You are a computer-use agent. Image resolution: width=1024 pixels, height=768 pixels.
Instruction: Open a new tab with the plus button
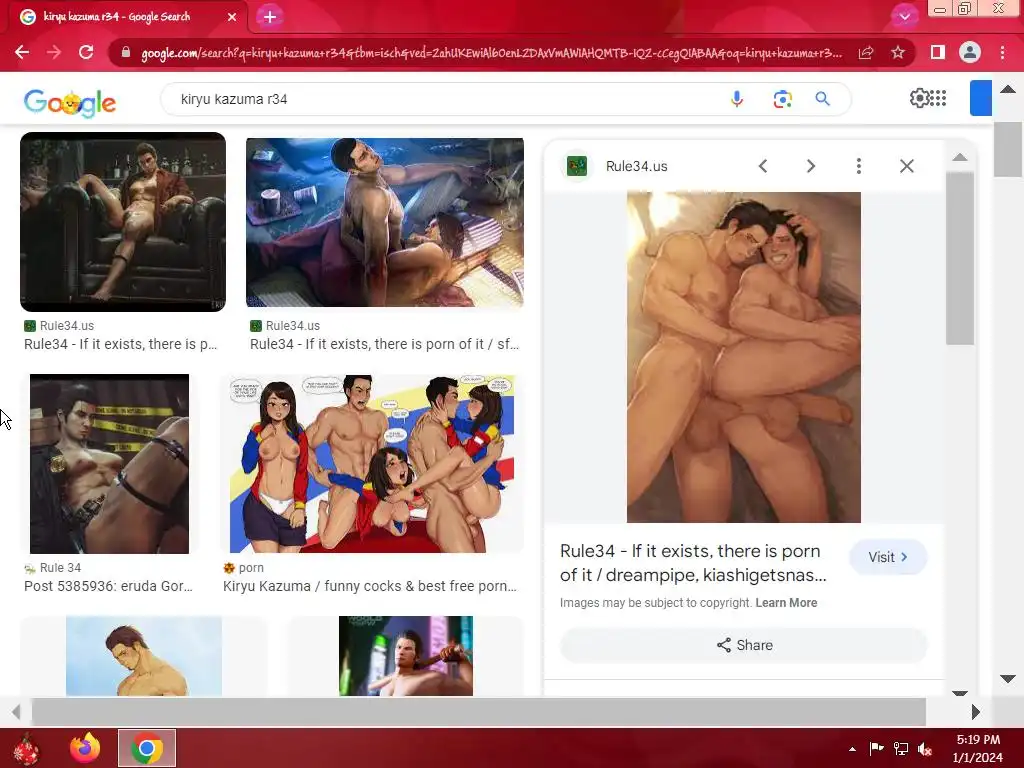click(x=270, y=17)
